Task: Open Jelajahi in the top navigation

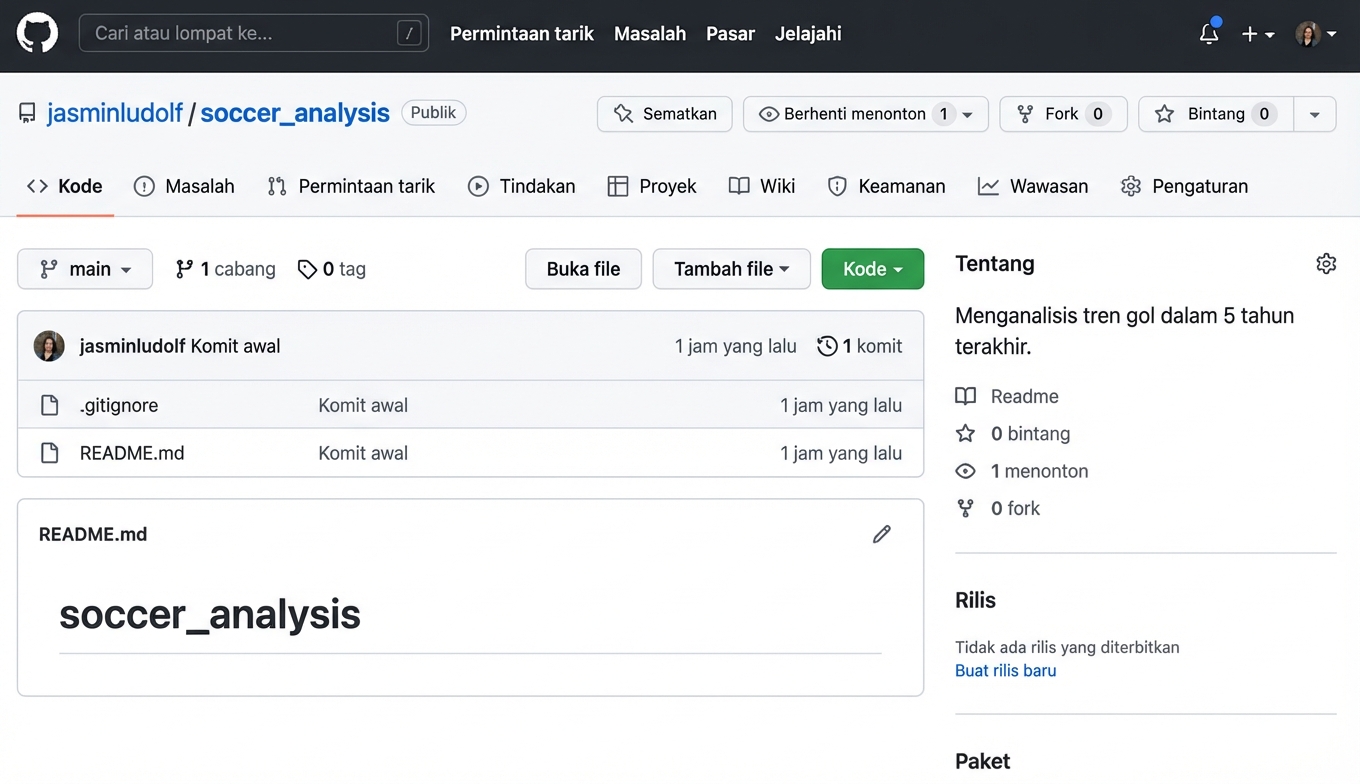Action: tap(808, 34)
